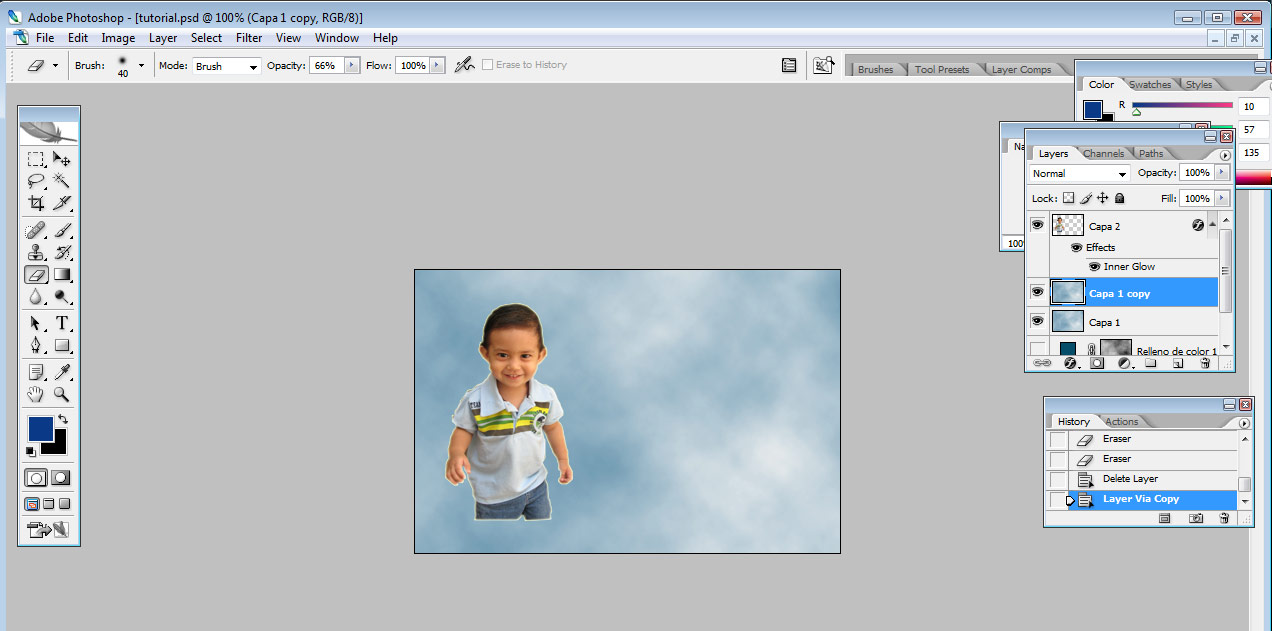Open eraser Opacity slider arrow
Image resolution: width=1272 pixels, height=631 pixels.
click(x=351, y=65)
